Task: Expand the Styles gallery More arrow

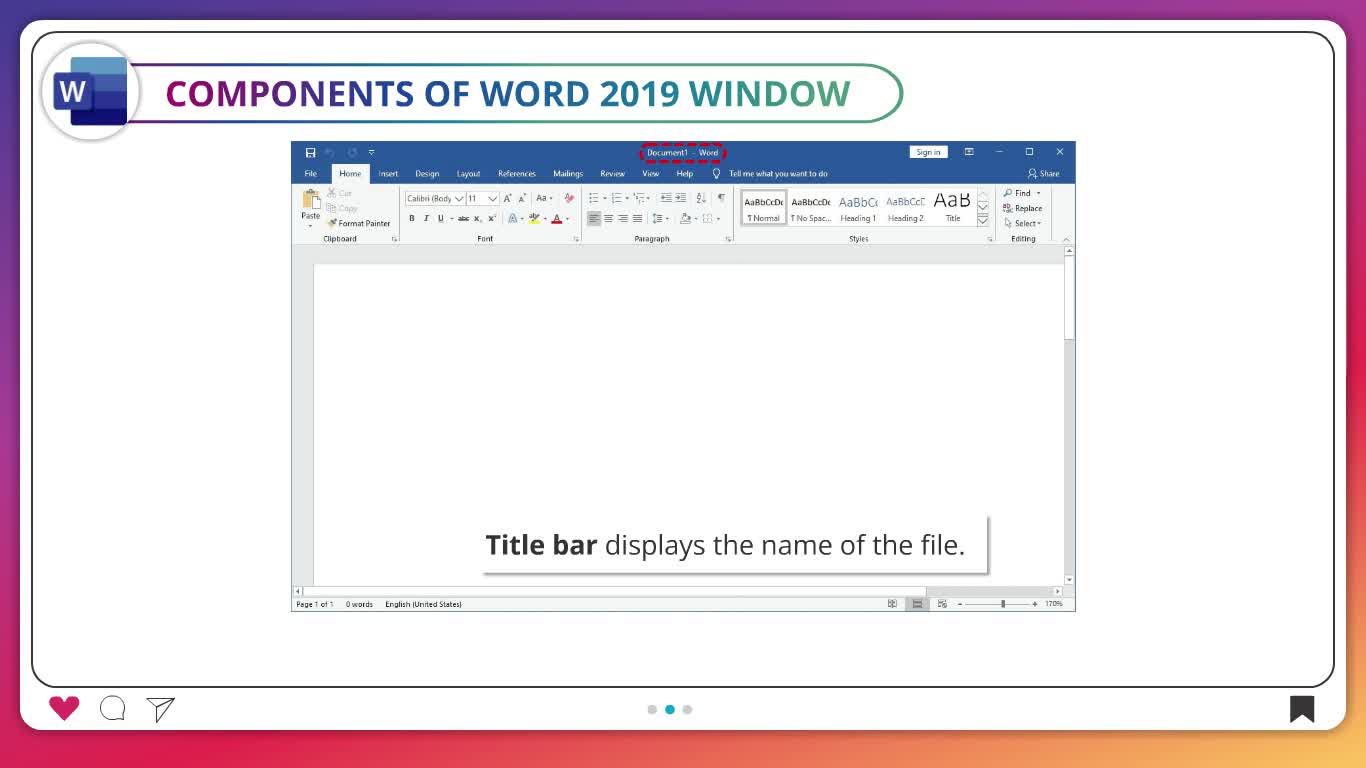Action: 982,220
